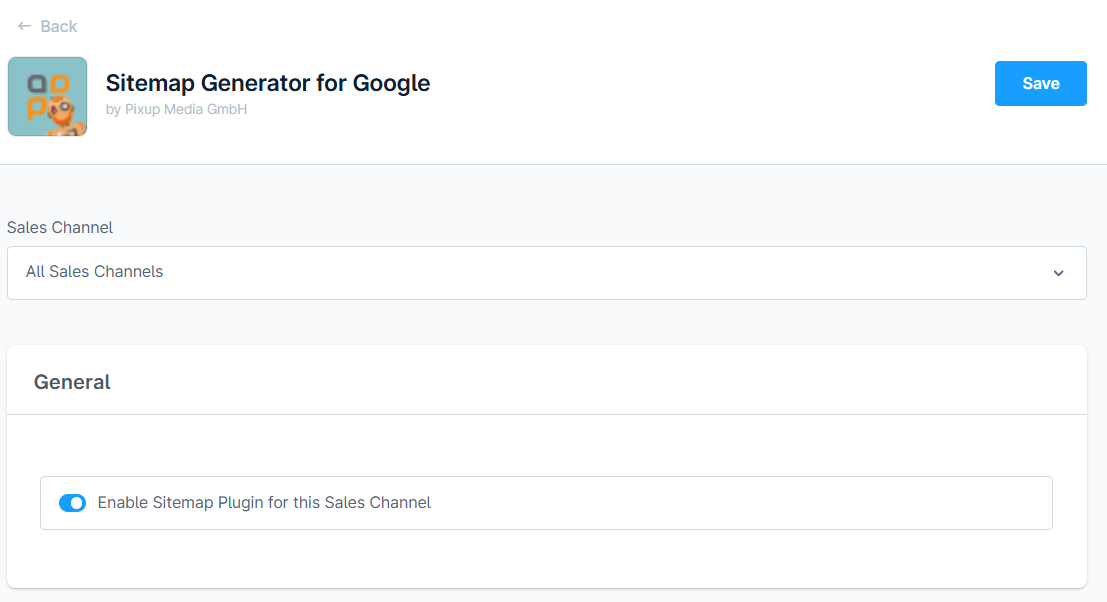Expand the Sales Channel dropdown chevron
The image size is (1107, 602).
point(1058,273)
